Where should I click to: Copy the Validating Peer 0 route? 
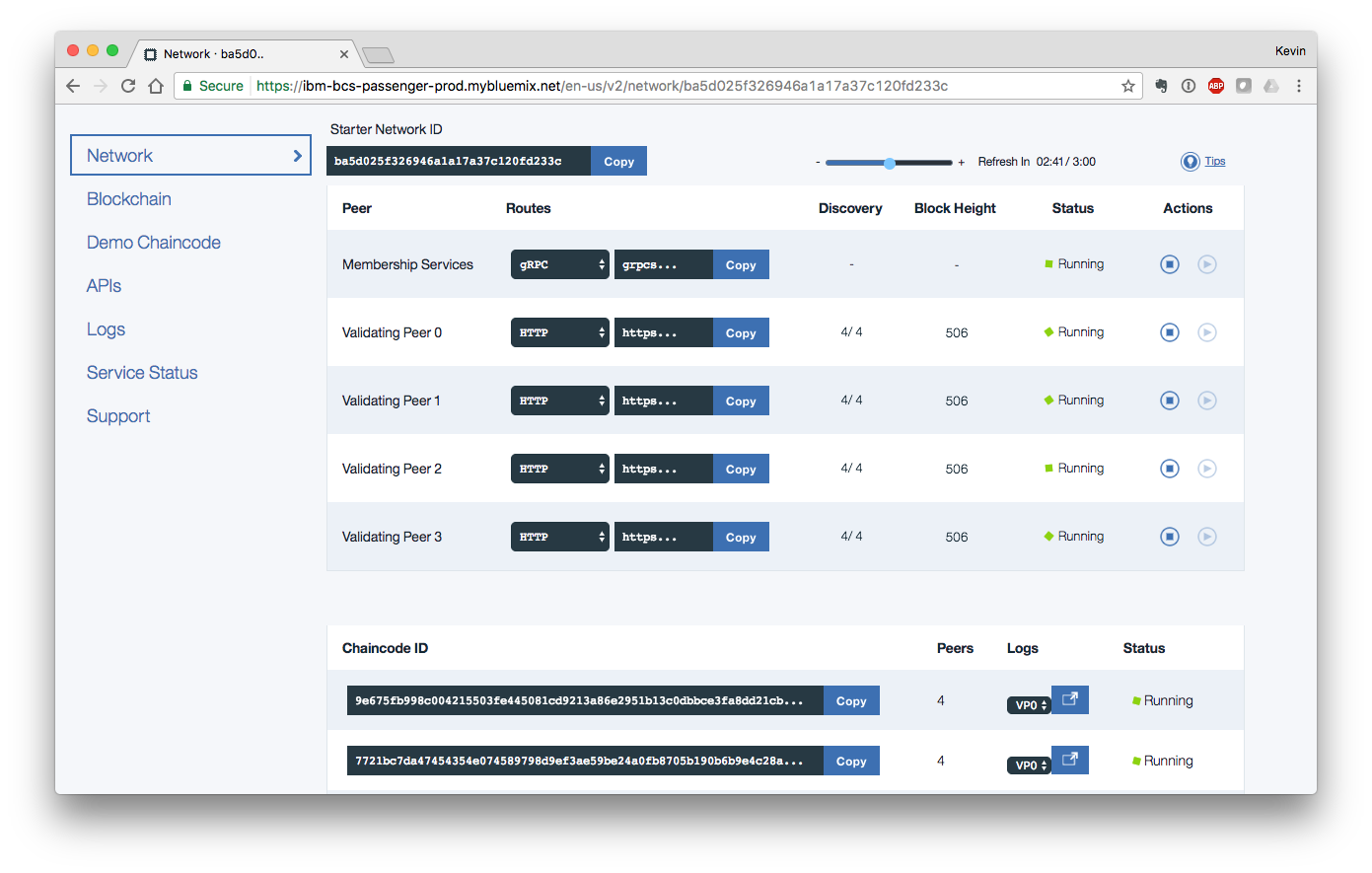[741, 332]
